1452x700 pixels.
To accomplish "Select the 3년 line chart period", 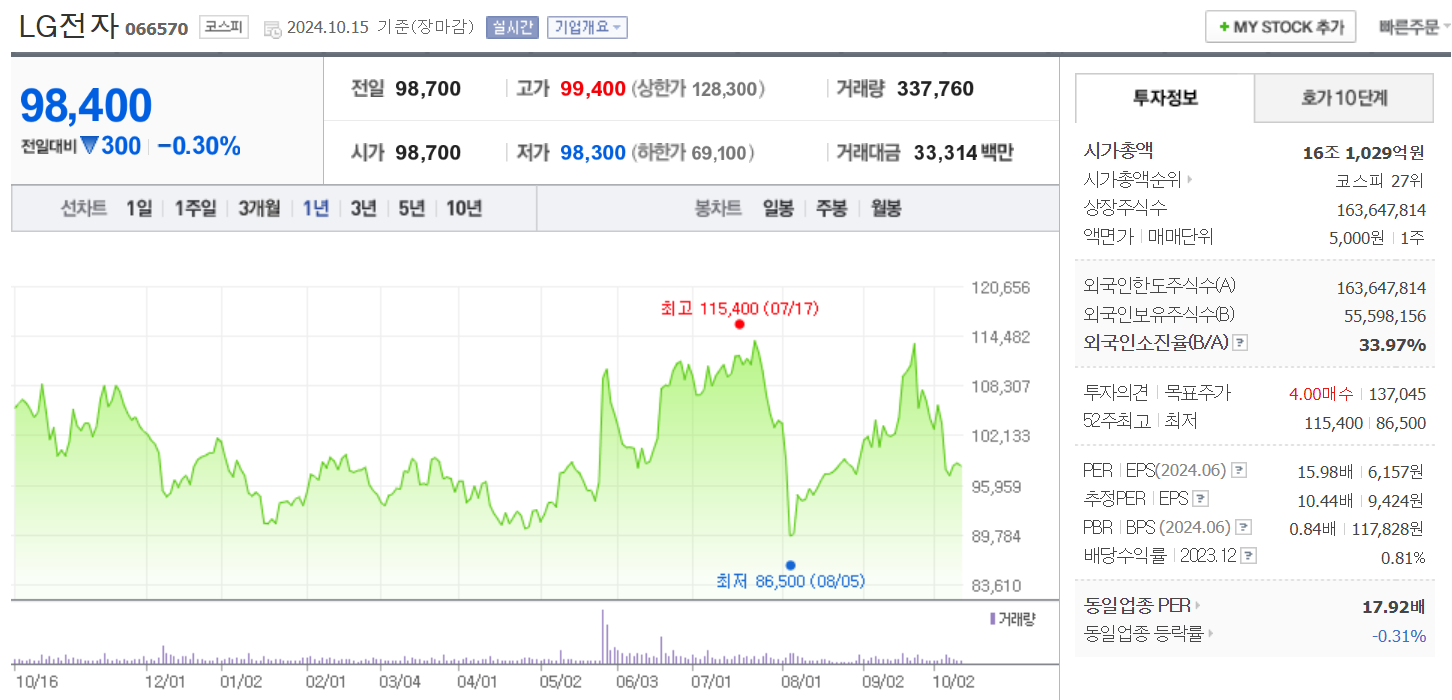I will pyautogui.click(x=363, y=209).
